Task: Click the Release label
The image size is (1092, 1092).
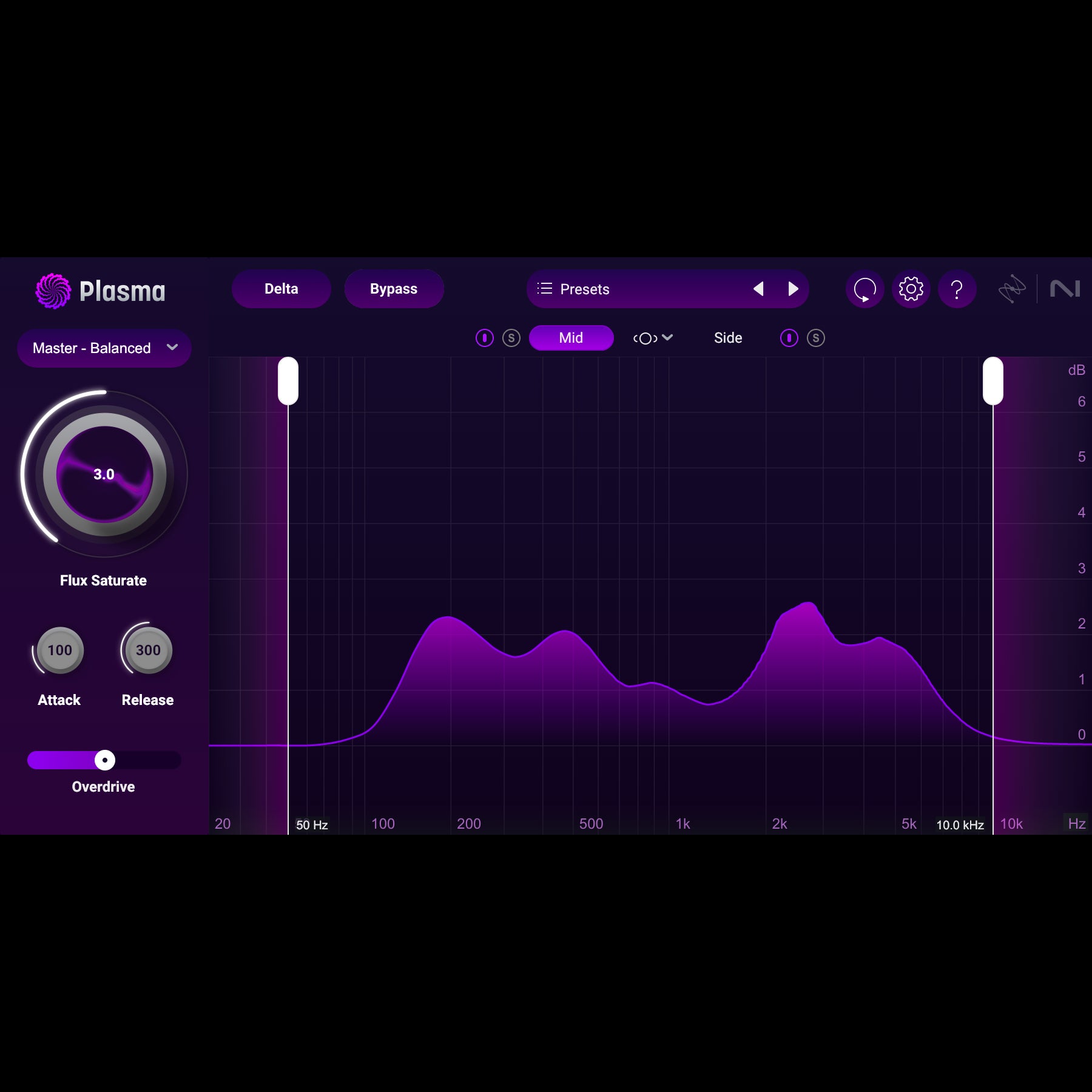Action: pos(147,700)
